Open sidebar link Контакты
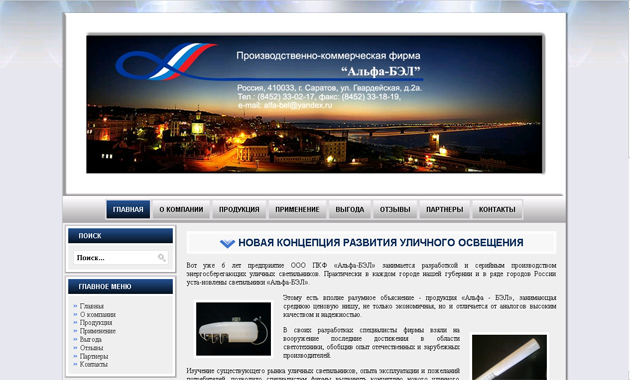The height and width of the screenshot is (380, 630). (94, 364)
